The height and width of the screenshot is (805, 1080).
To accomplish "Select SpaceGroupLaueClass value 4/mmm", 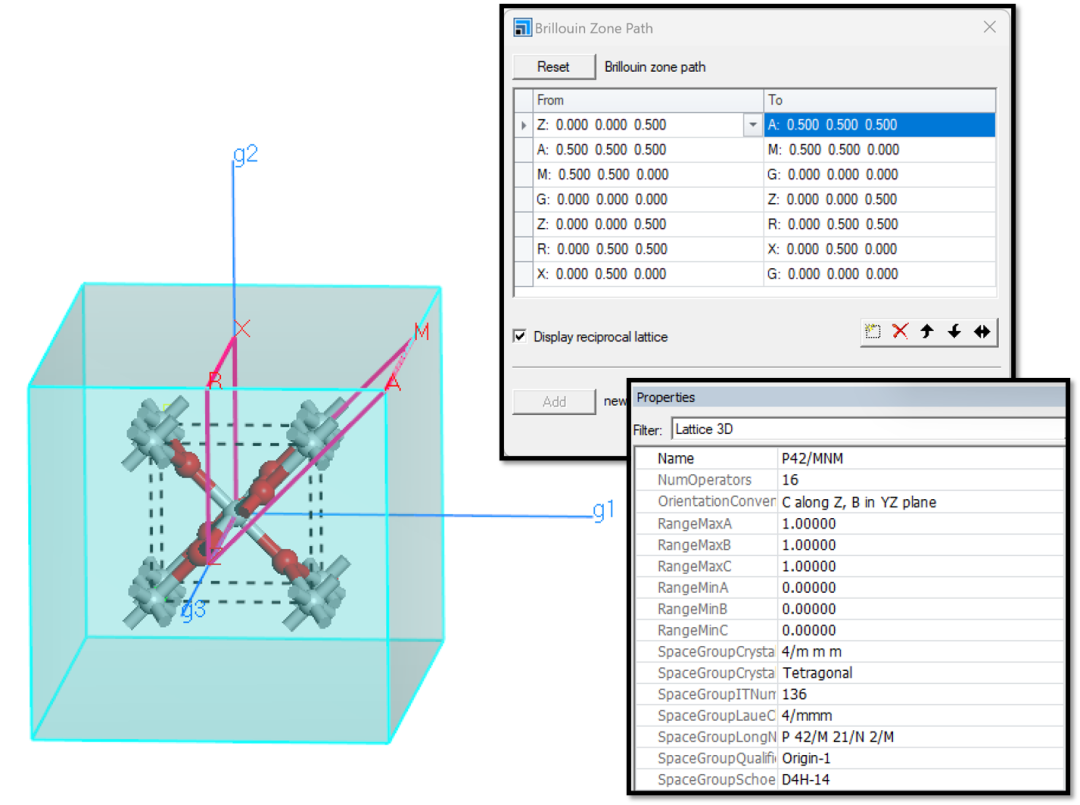I will 921,715.
